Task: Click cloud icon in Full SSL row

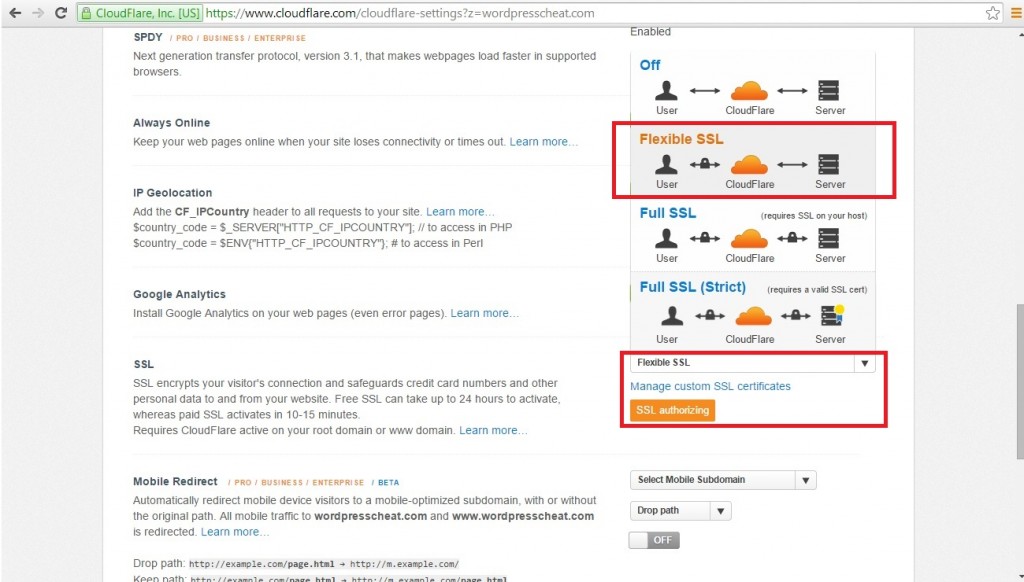Action: (x=749, y=238)
